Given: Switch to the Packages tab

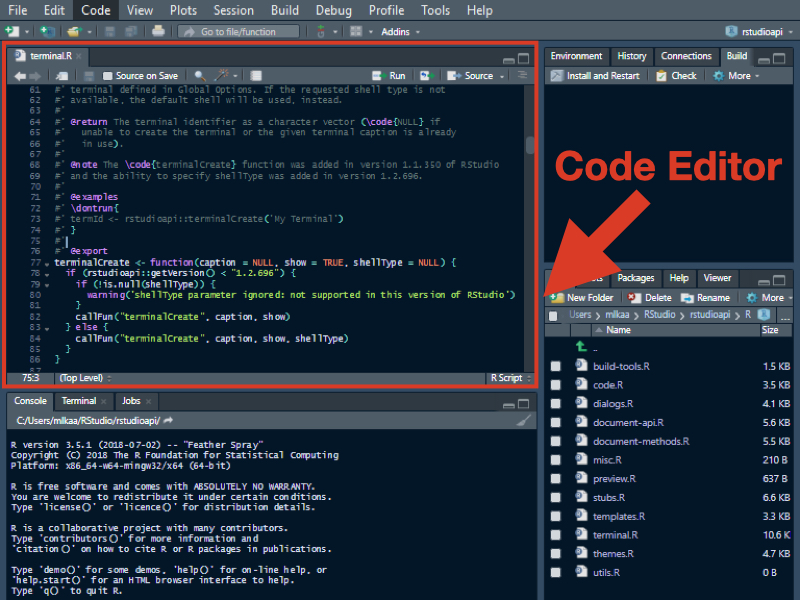Looking at the screenshot, I should [635, 278].
